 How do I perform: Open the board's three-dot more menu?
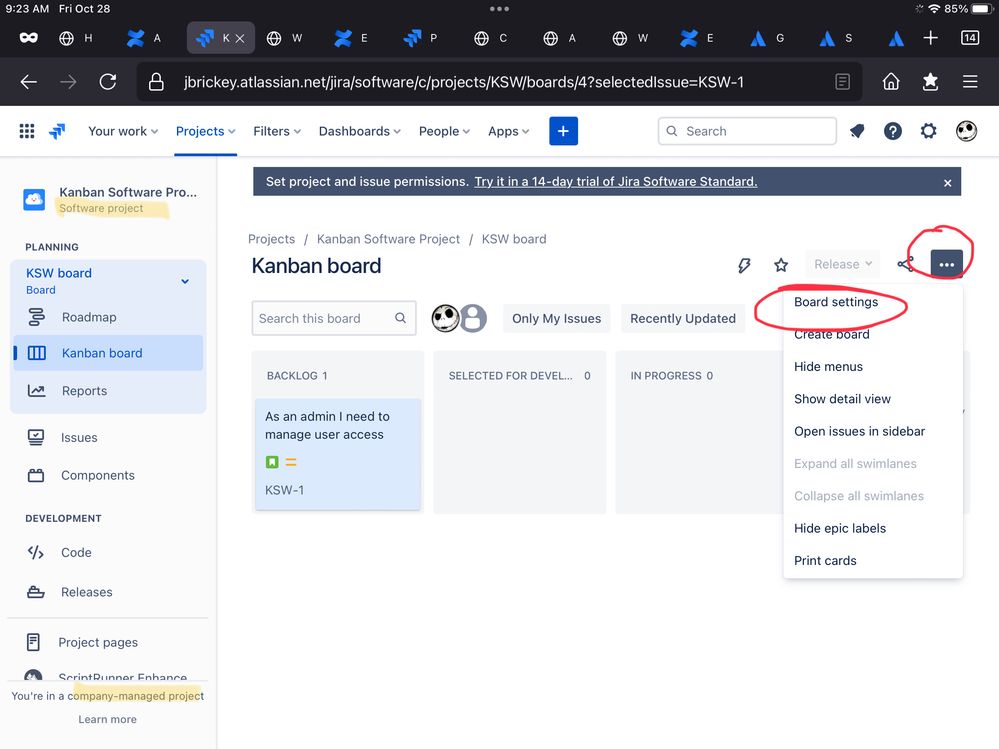click(x=946, y=264)
